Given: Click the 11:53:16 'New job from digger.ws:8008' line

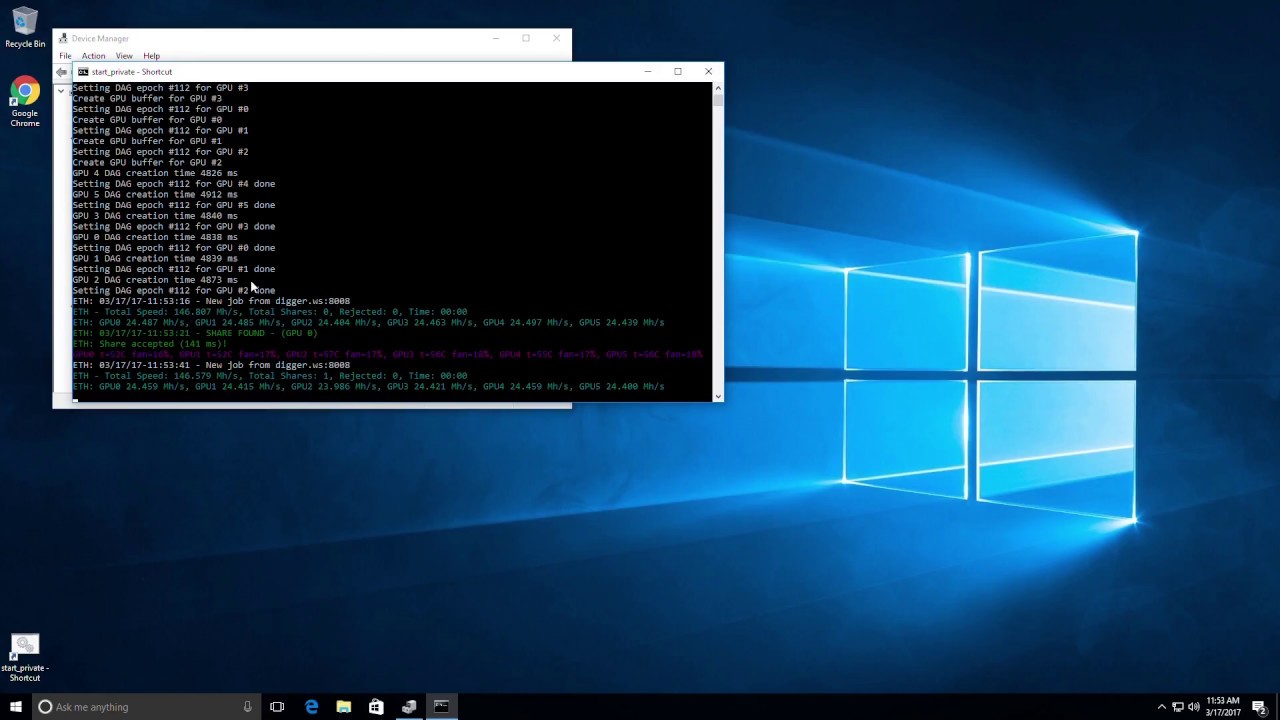Looking at the screenshot, I should (211, 301).
